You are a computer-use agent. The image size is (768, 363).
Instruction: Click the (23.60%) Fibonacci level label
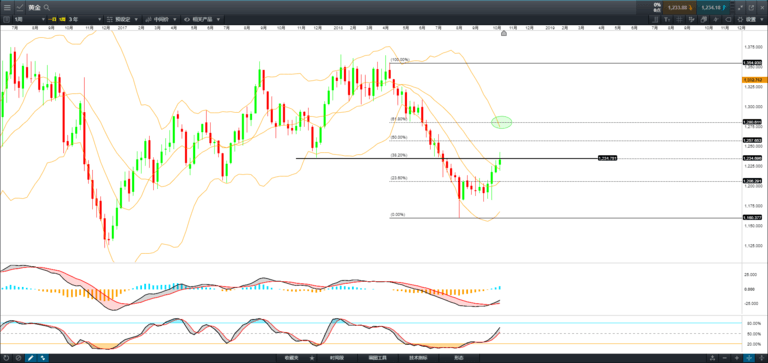399,178
